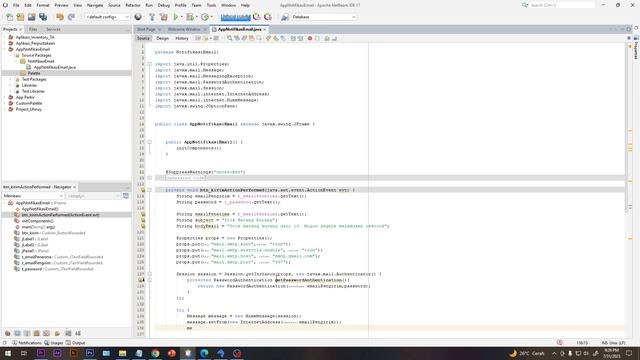
Task: Click the New File toolbar icon
Action: [x=9, y=17]
